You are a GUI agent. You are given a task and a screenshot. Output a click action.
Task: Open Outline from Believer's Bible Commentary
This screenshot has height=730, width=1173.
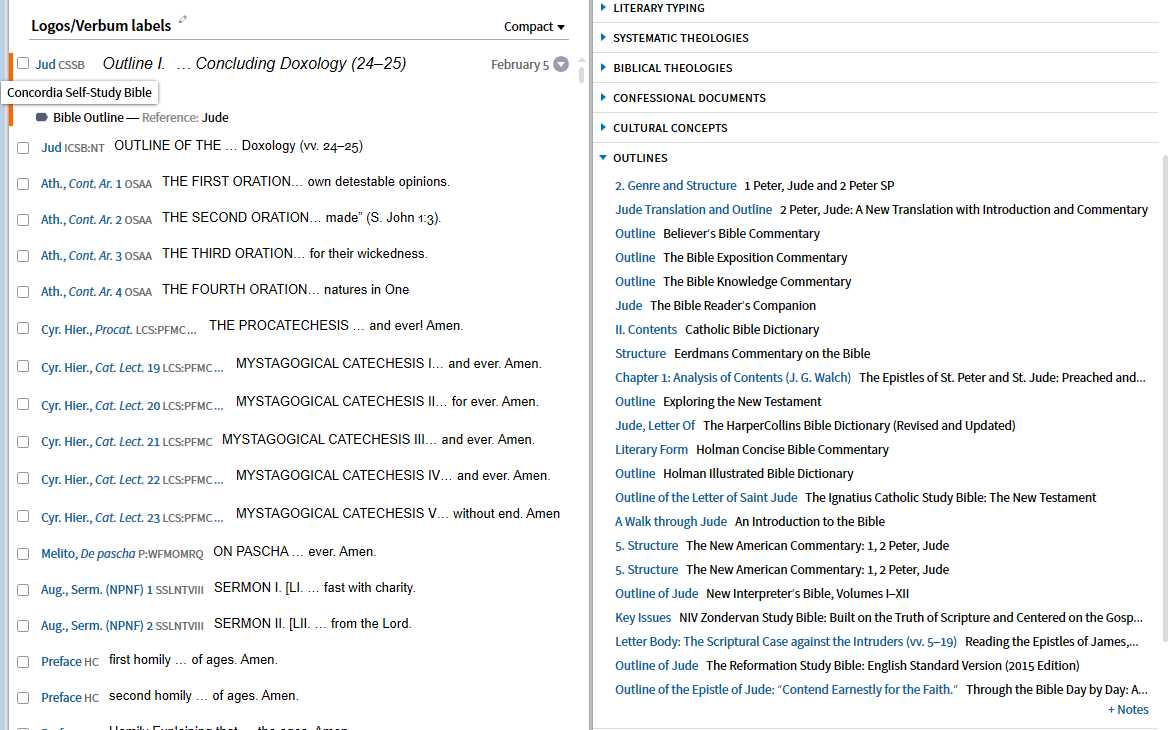tap(635, 233)
